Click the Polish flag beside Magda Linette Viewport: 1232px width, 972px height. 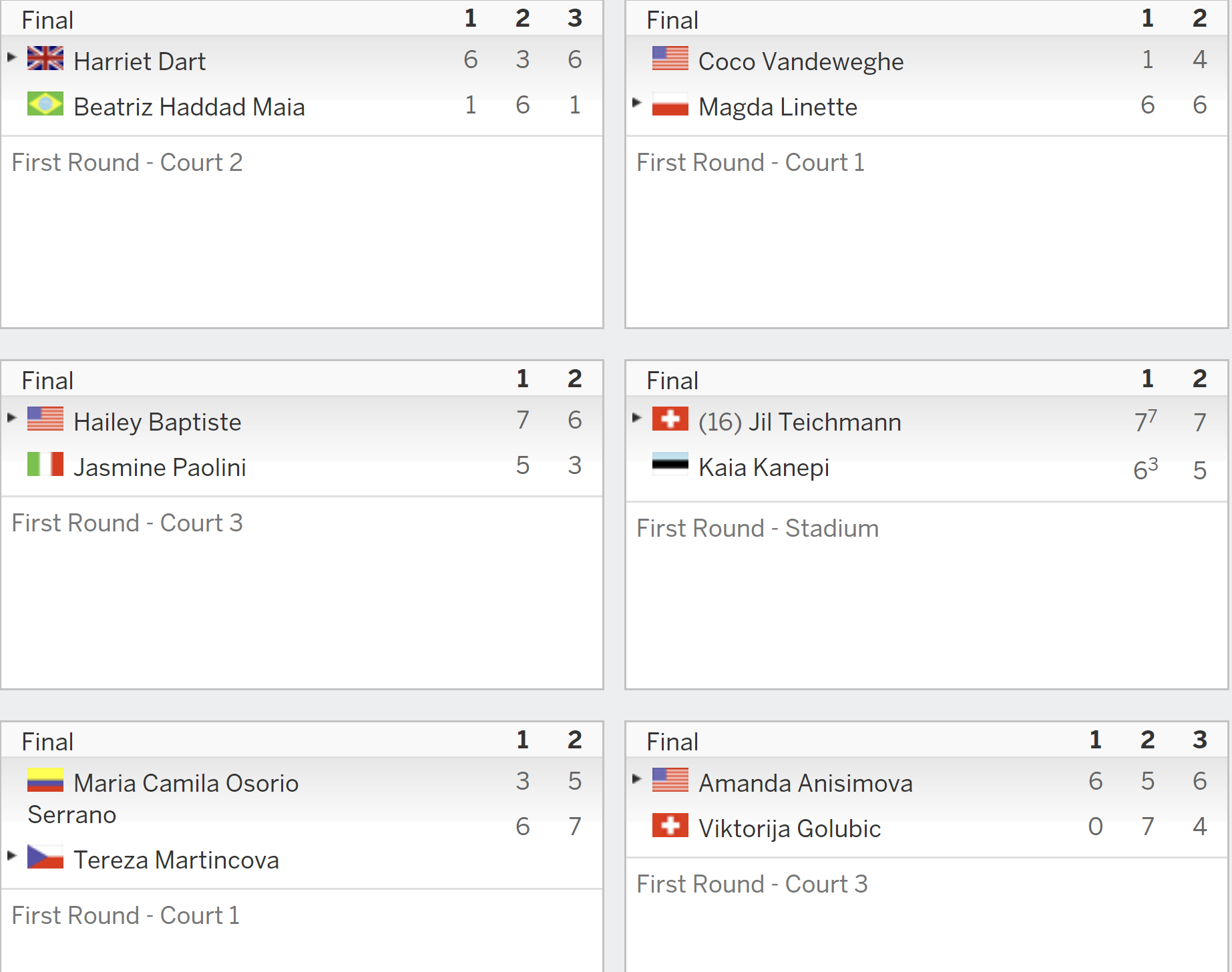coord(670,104)
